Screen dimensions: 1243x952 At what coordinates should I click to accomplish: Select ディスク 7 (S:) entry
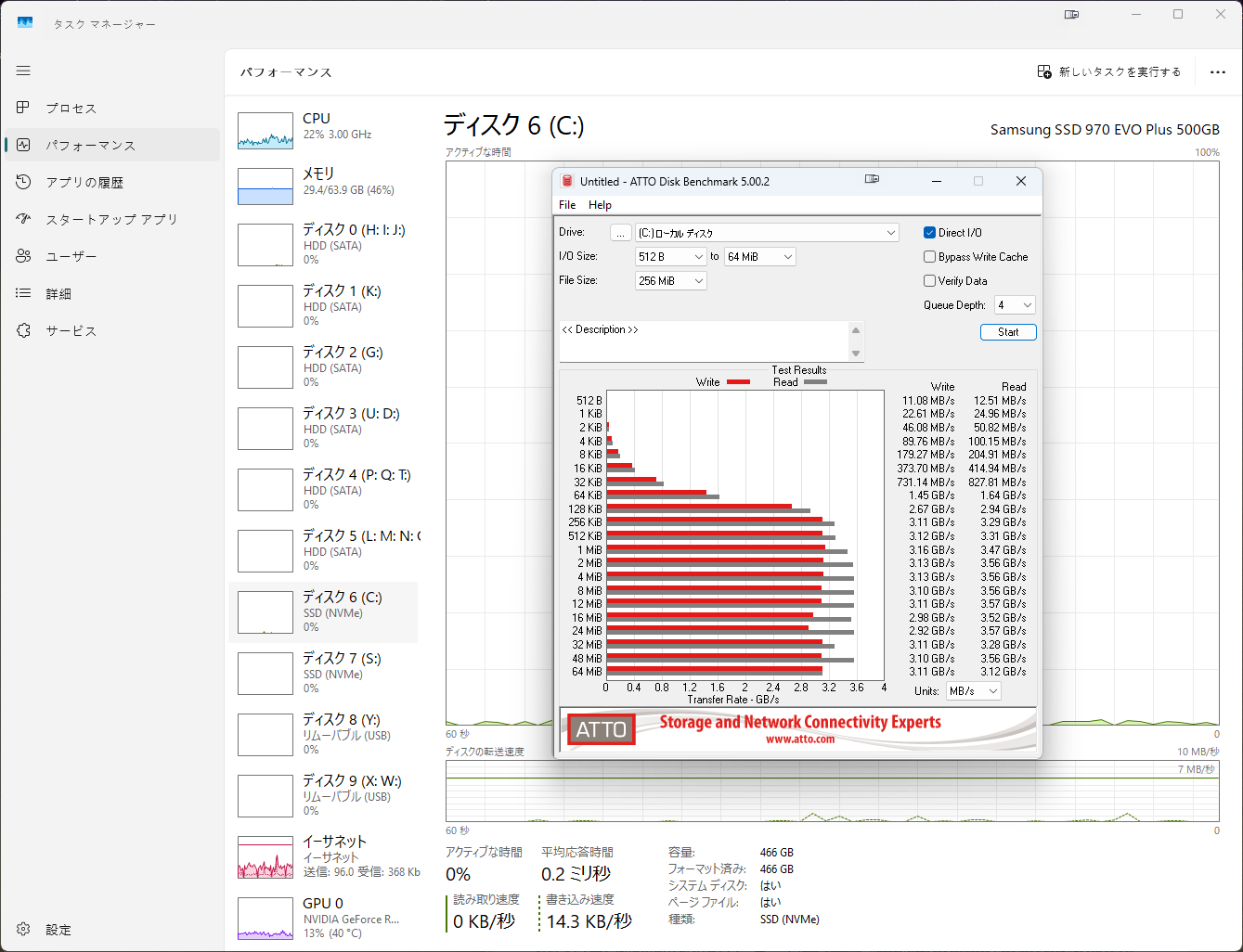pyautogui.click(x=323, y=674)
